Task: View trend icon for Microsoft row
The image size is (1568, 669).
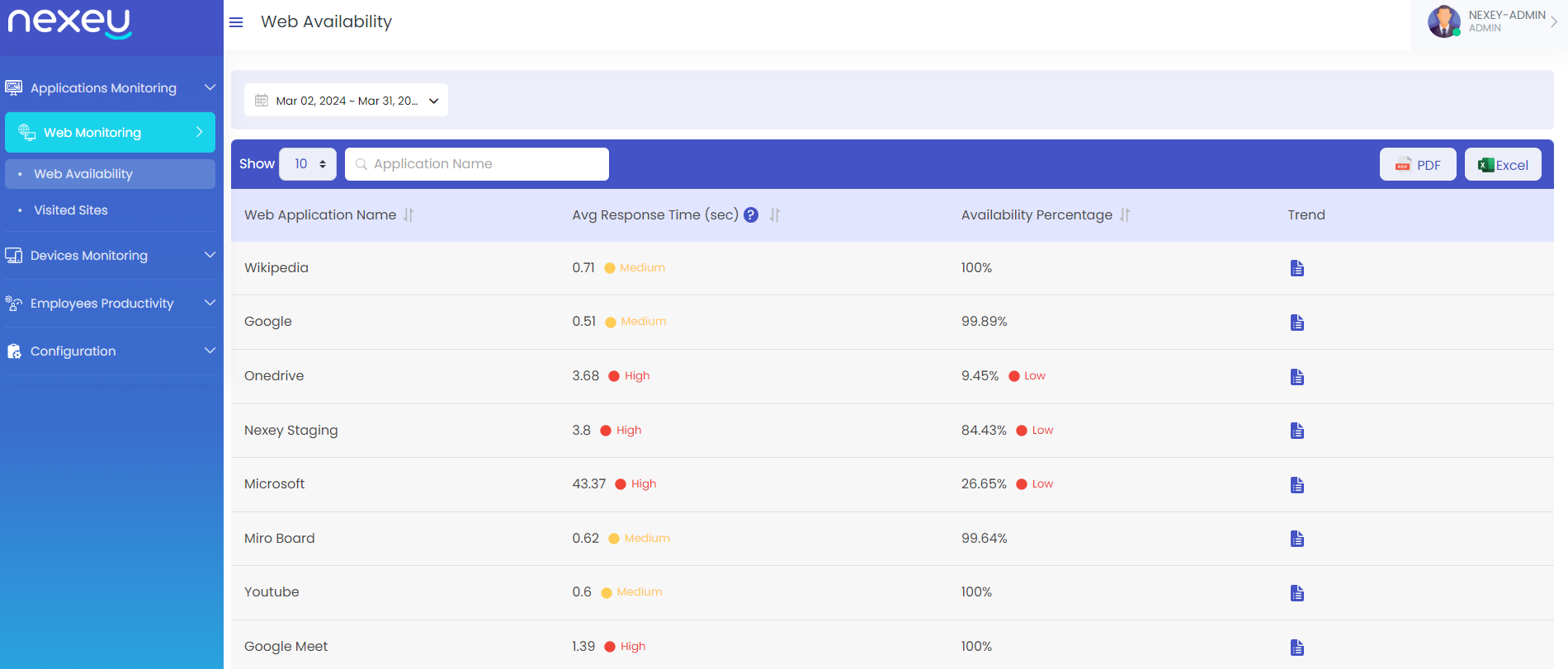Action: (x=1297, y=485)
